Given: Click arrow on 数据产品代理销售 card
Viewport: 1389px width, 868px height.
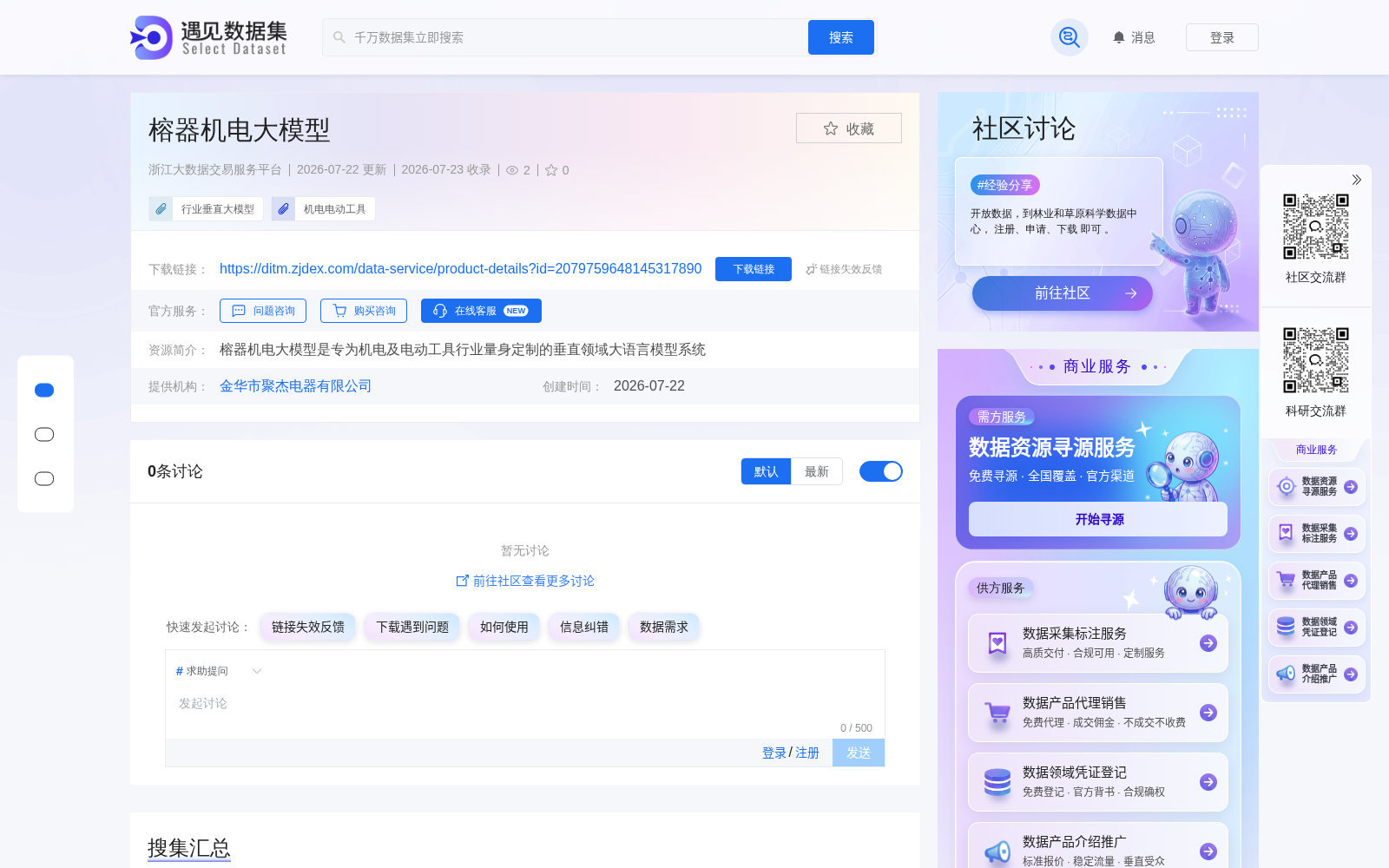Looking at the screenshot, I should [1208, 713].
